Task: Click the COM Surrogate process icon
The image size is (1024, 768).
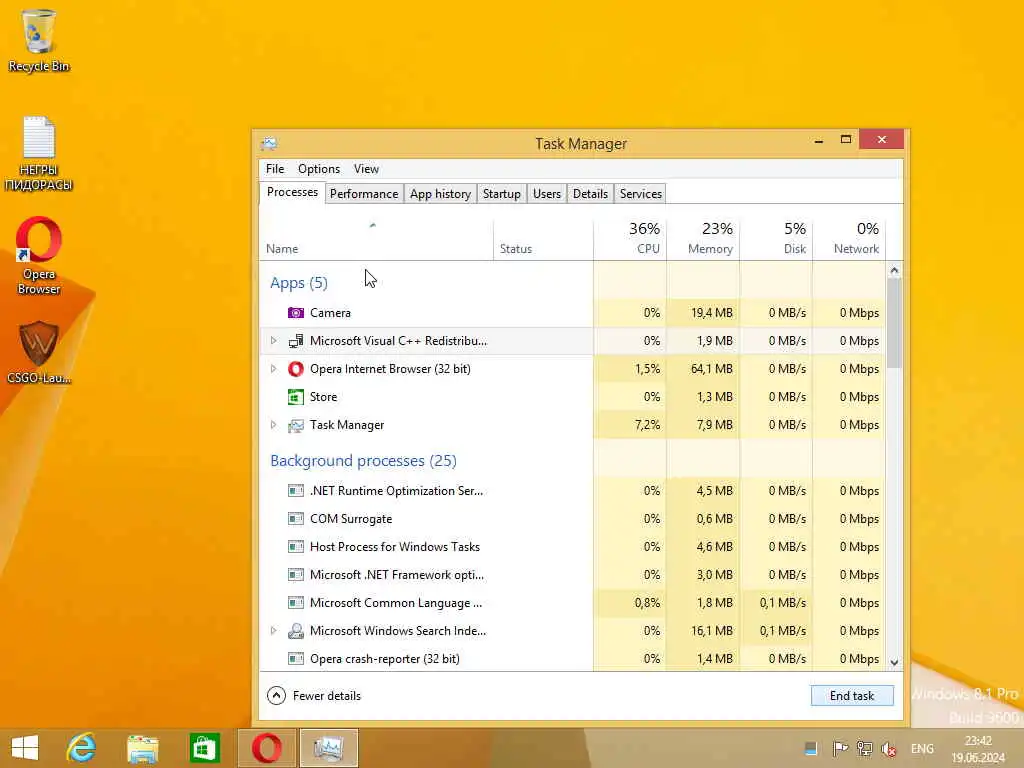Action: (296, 519)
